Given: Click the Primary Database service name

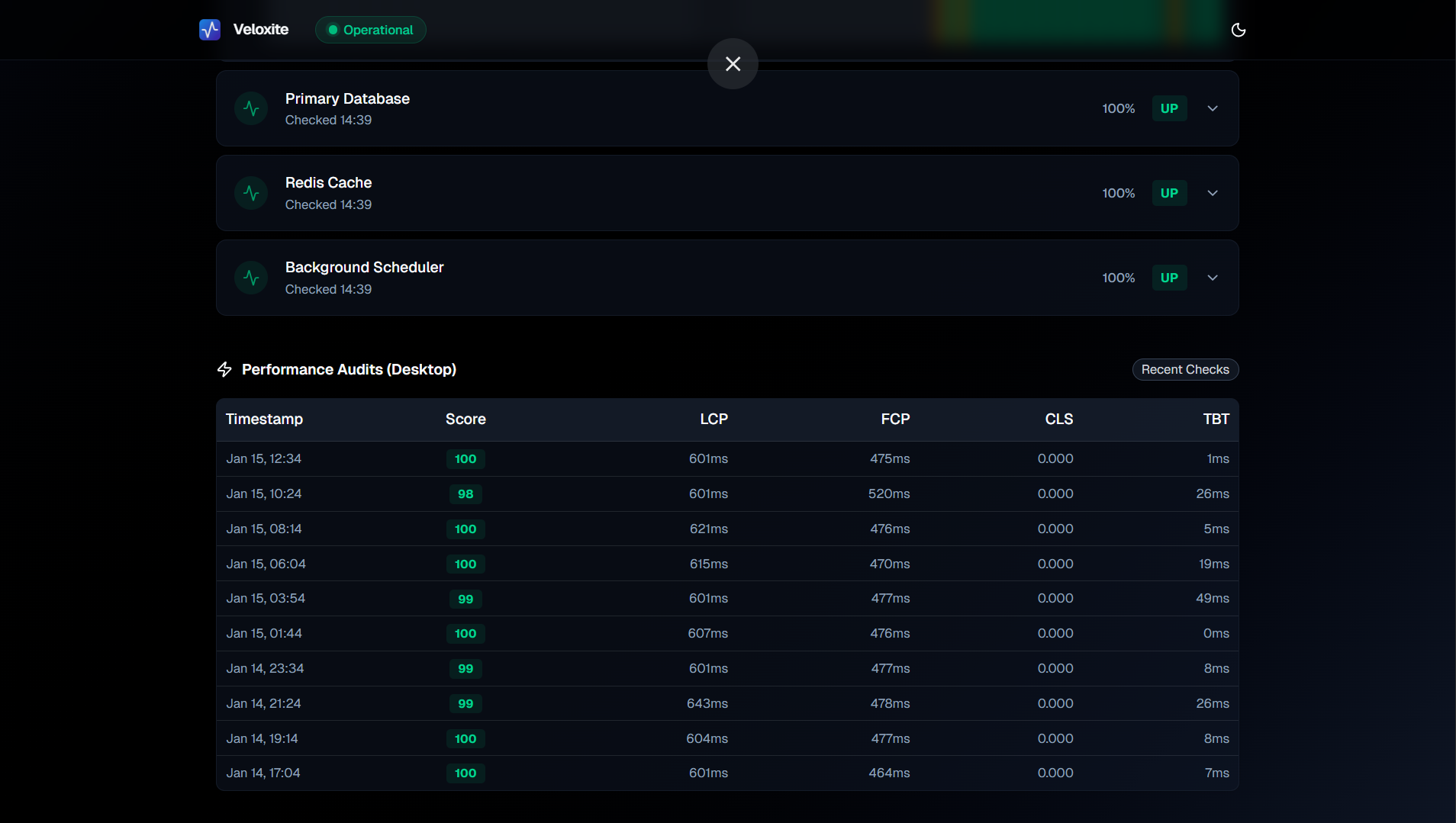Looking at the screenshot, I should pos(347,98).
